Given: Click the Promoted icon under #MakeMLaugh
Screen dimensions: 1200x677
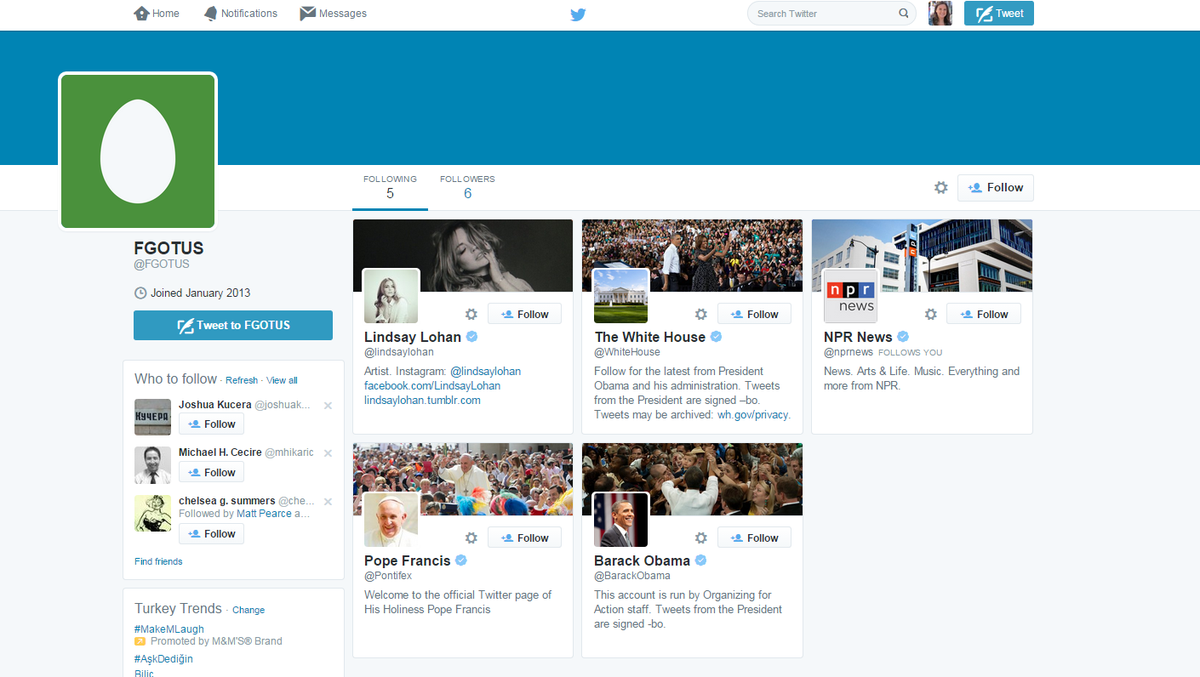Looking at the screenshot, I should click(141, 641).
